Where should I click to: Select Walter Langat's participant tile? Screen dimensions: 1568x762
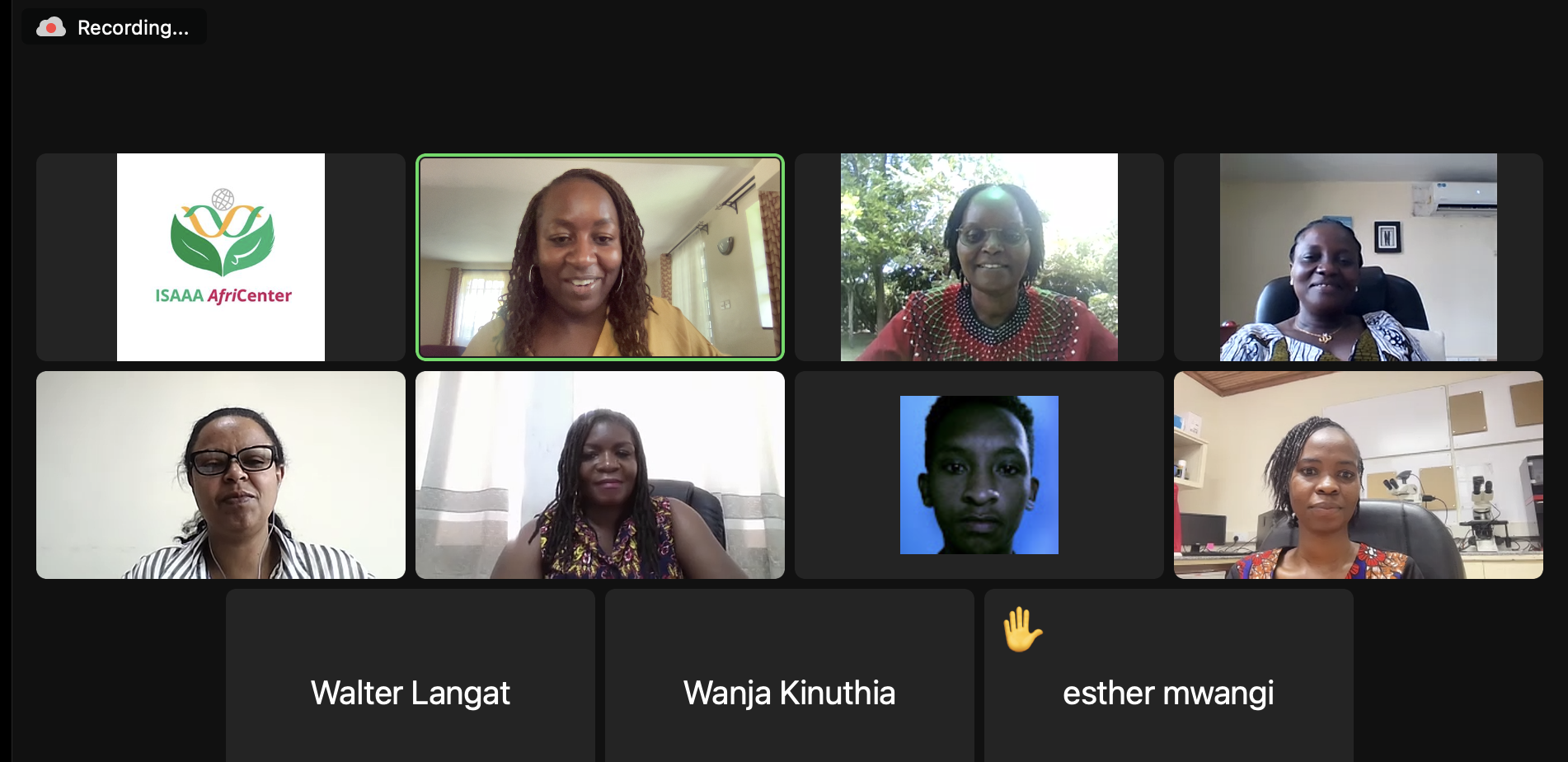point(411,675)
